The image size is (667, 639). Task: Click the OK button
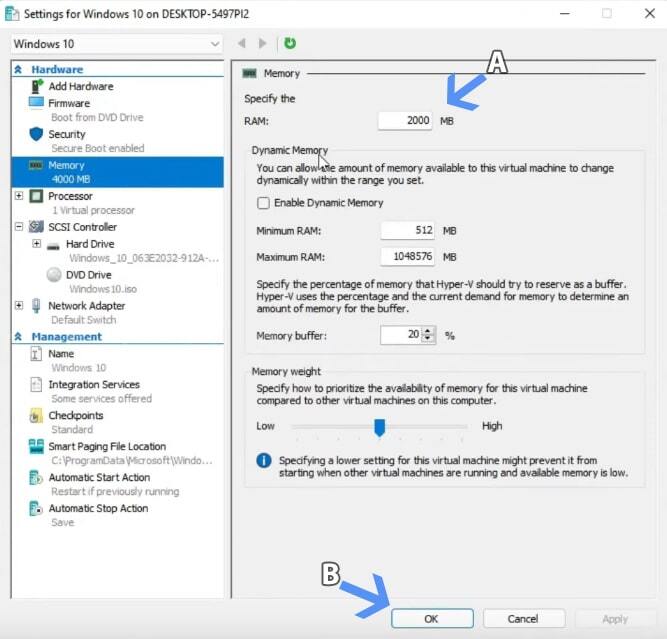coord(432,619)
